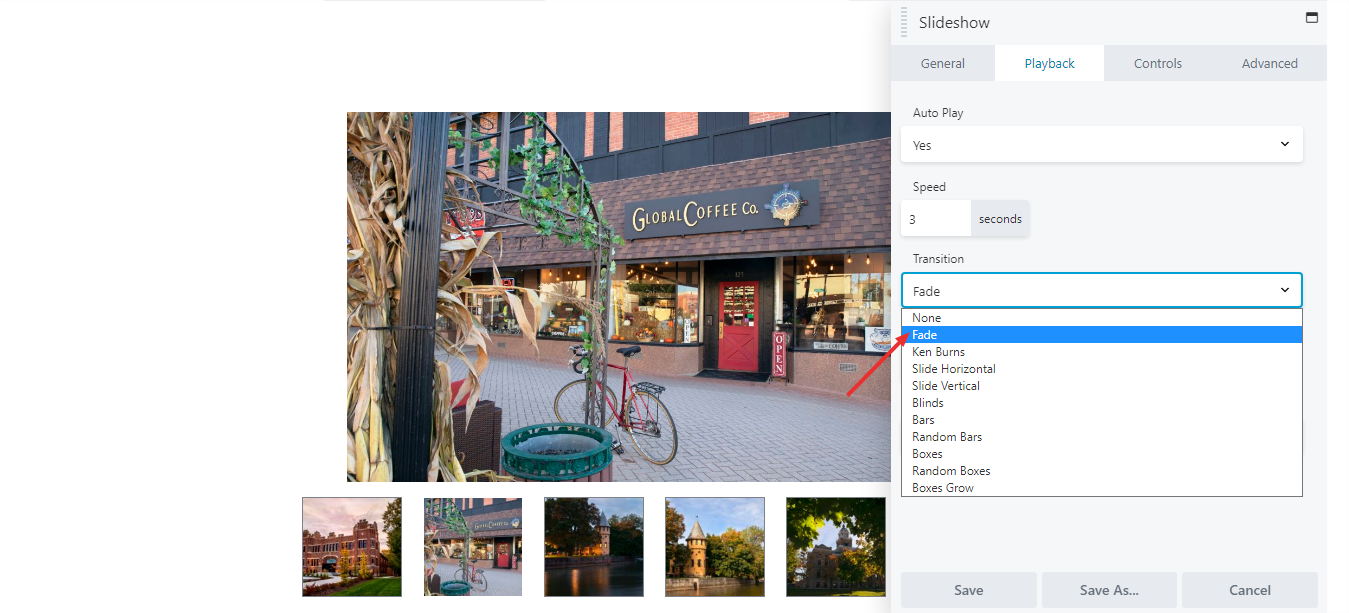This screenshot has width=1349, height=613.
Task: Switch to the Controls tab
Action: [1158, 63]
